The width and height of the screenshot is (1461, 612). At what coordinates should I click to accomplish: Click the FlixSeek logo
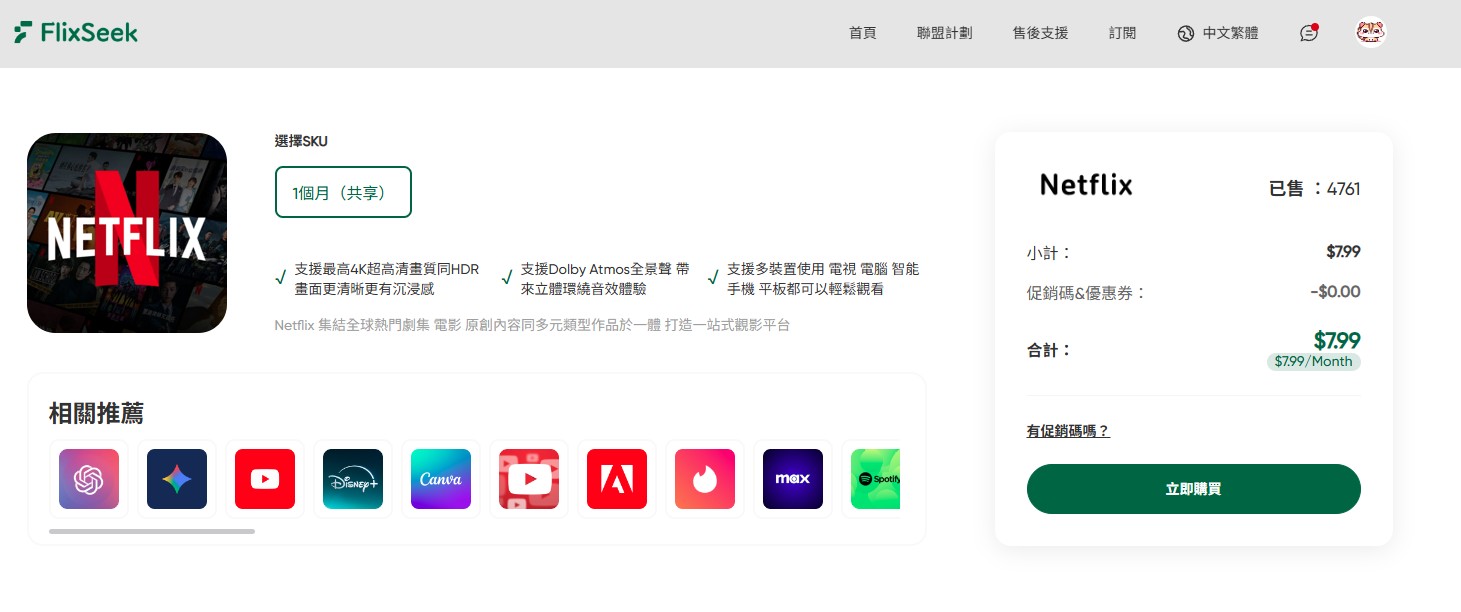[76, 32]
